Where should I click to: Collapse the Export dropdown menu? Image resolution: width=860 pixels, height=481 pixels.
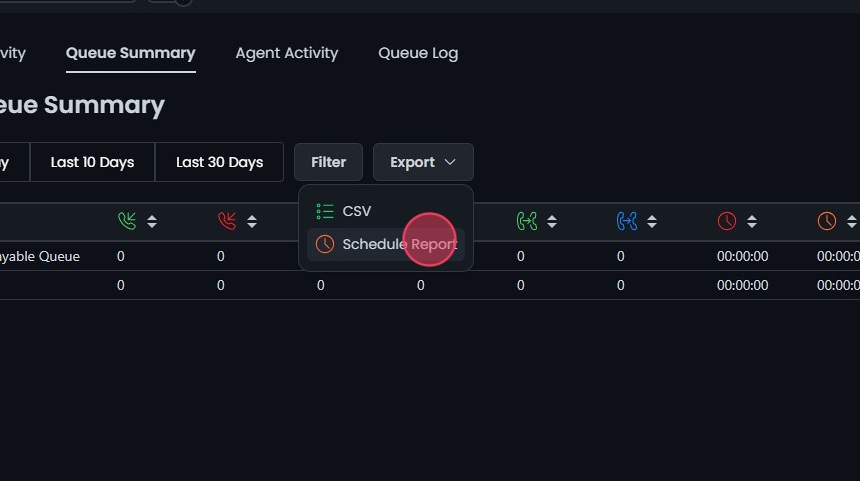[x=423, y=162]
